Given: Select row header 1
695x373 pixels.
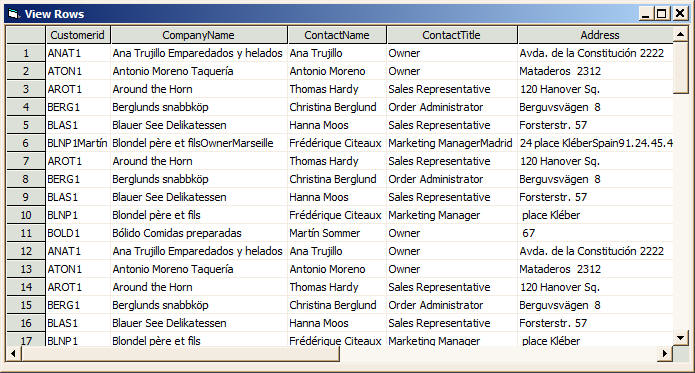Looking at the screenshot, I should (26, 53).
